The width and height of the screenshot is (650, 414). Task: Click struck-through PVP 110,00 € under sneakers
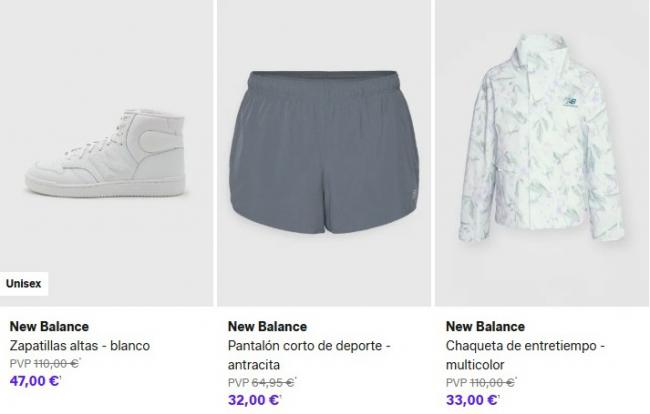45,363
